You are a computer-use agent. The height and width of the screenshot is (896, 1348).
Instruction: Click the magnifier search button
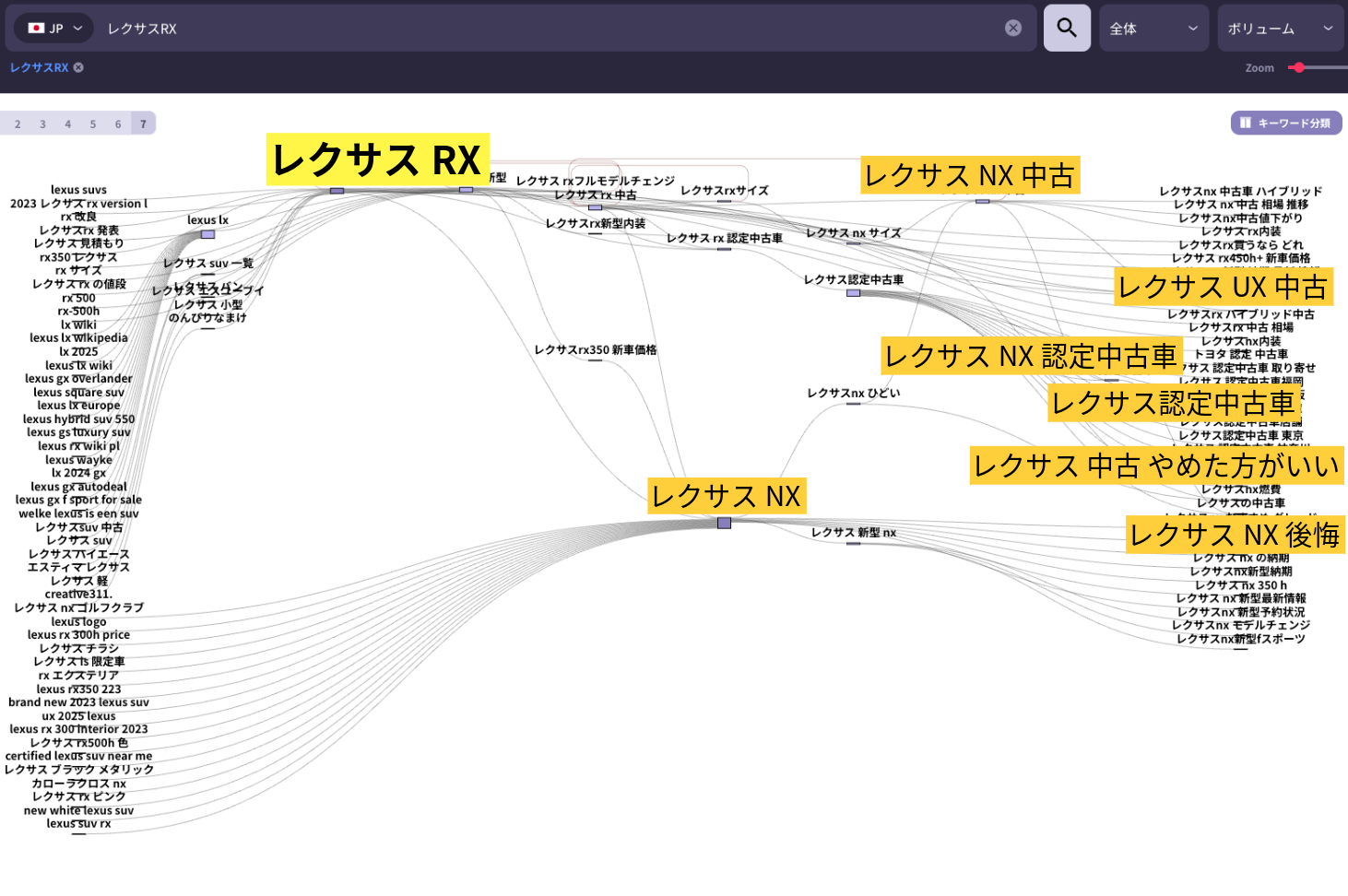[x=1067, y=28]
